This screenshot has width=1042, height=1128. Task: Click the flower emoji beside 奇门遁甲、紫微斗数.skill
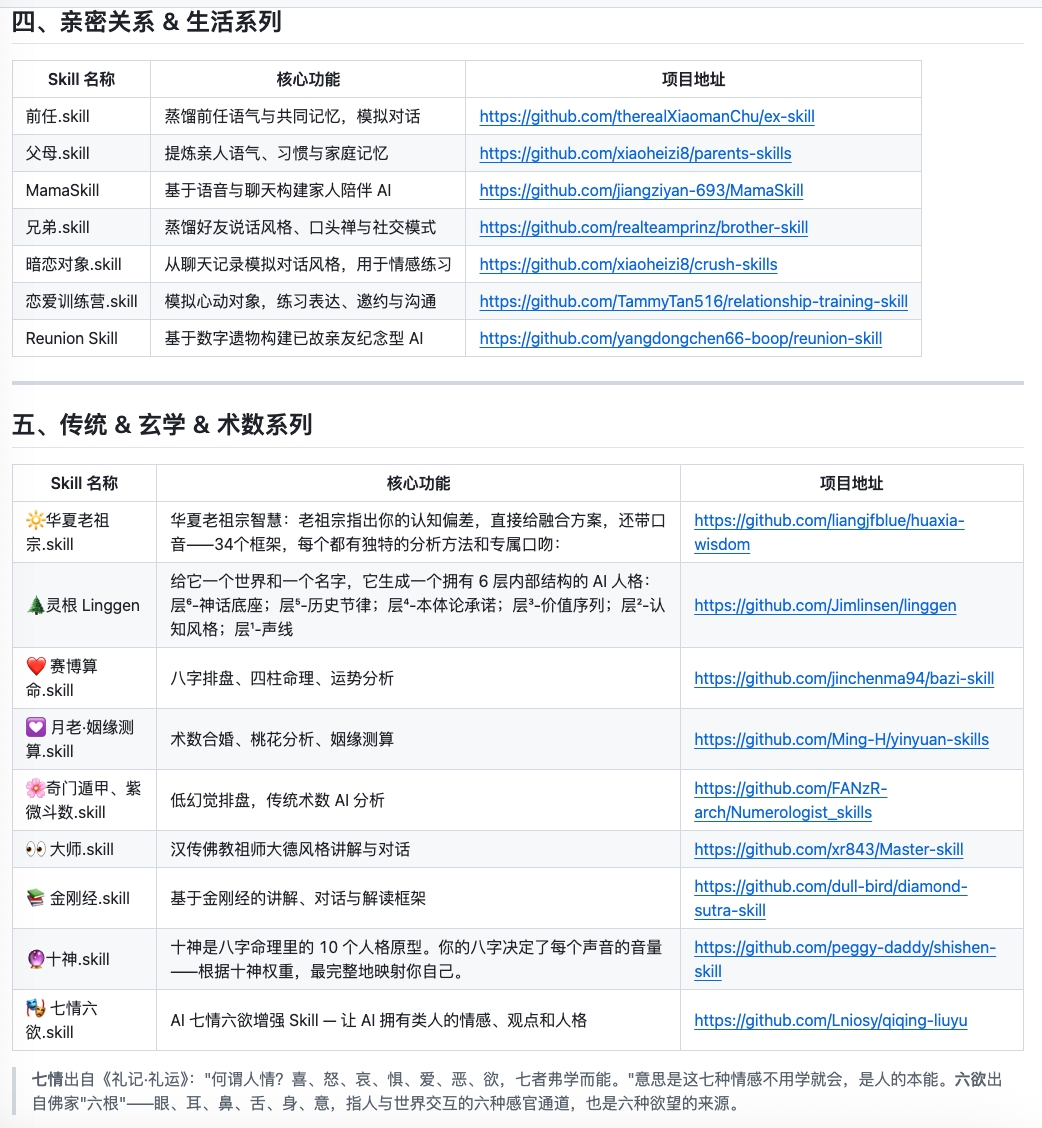(35, 788)
